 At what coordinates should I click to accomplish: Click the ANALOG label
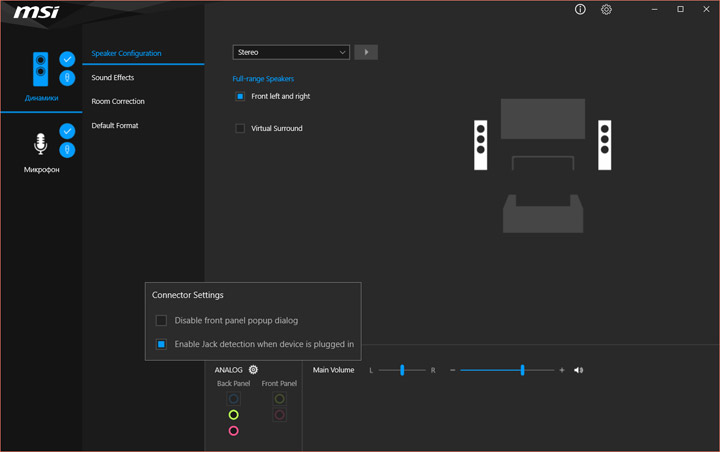click(228, 370)
